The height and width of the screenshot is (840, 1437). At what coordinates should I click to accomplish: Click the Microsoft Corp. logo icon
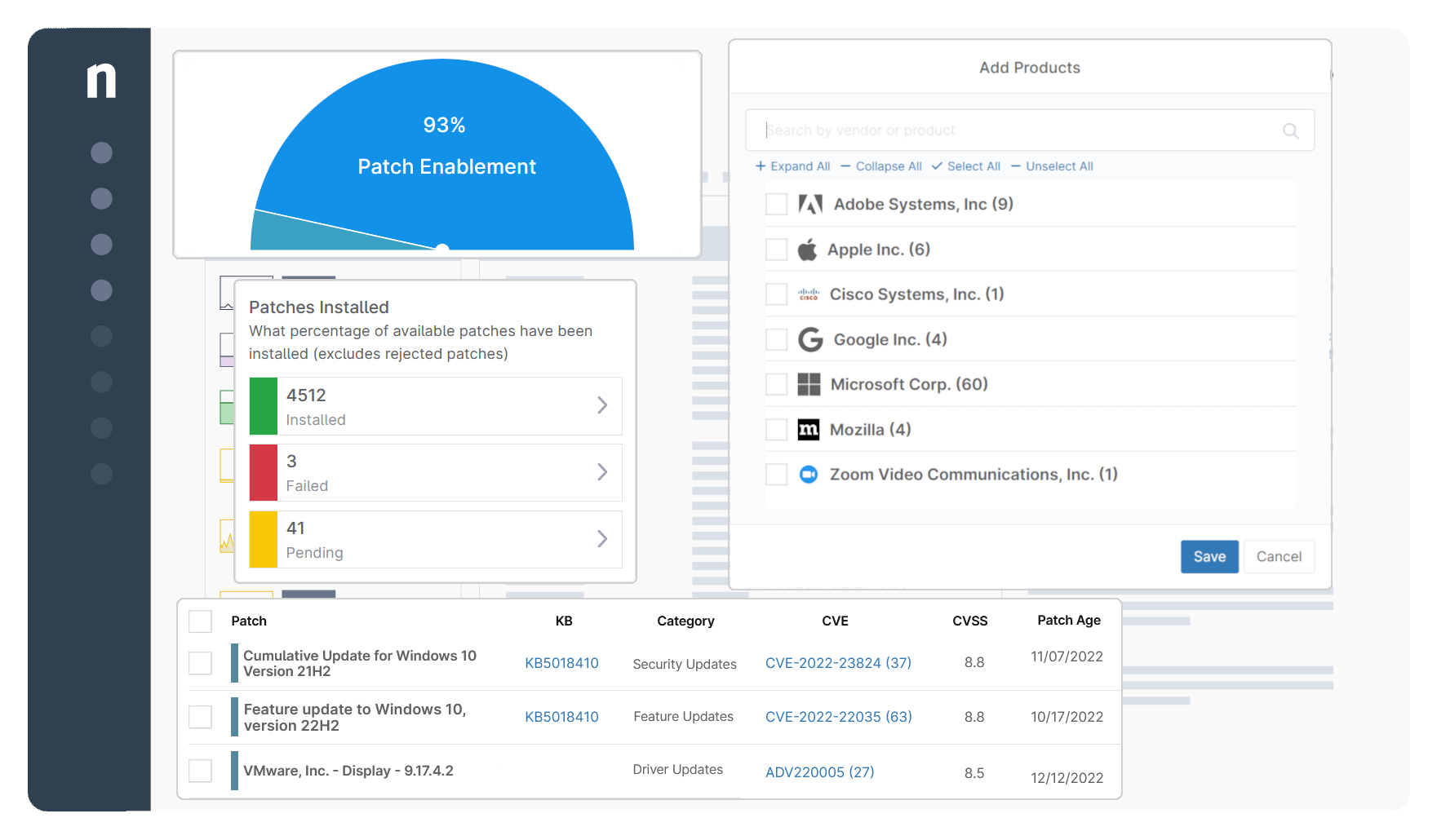(x=809, y=383)
